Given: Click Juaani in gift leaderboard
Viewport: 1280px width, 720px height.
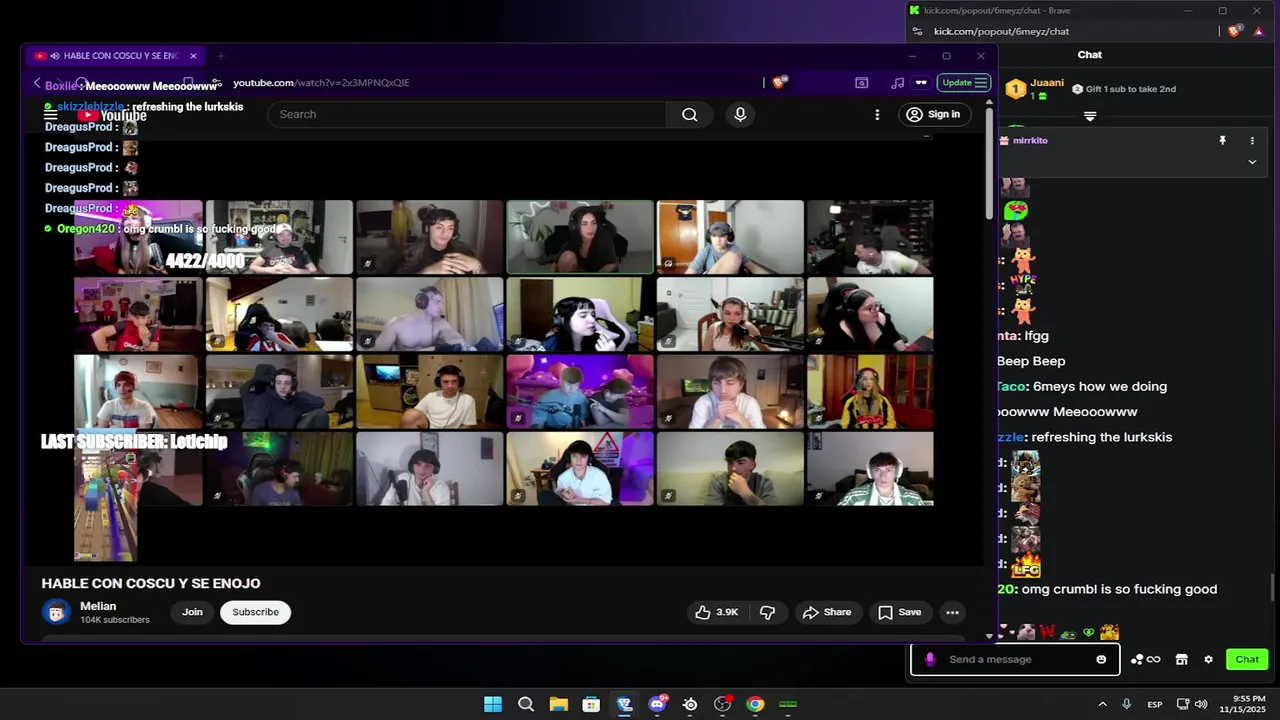Looking at the screenshot, I should [1047, 83].
